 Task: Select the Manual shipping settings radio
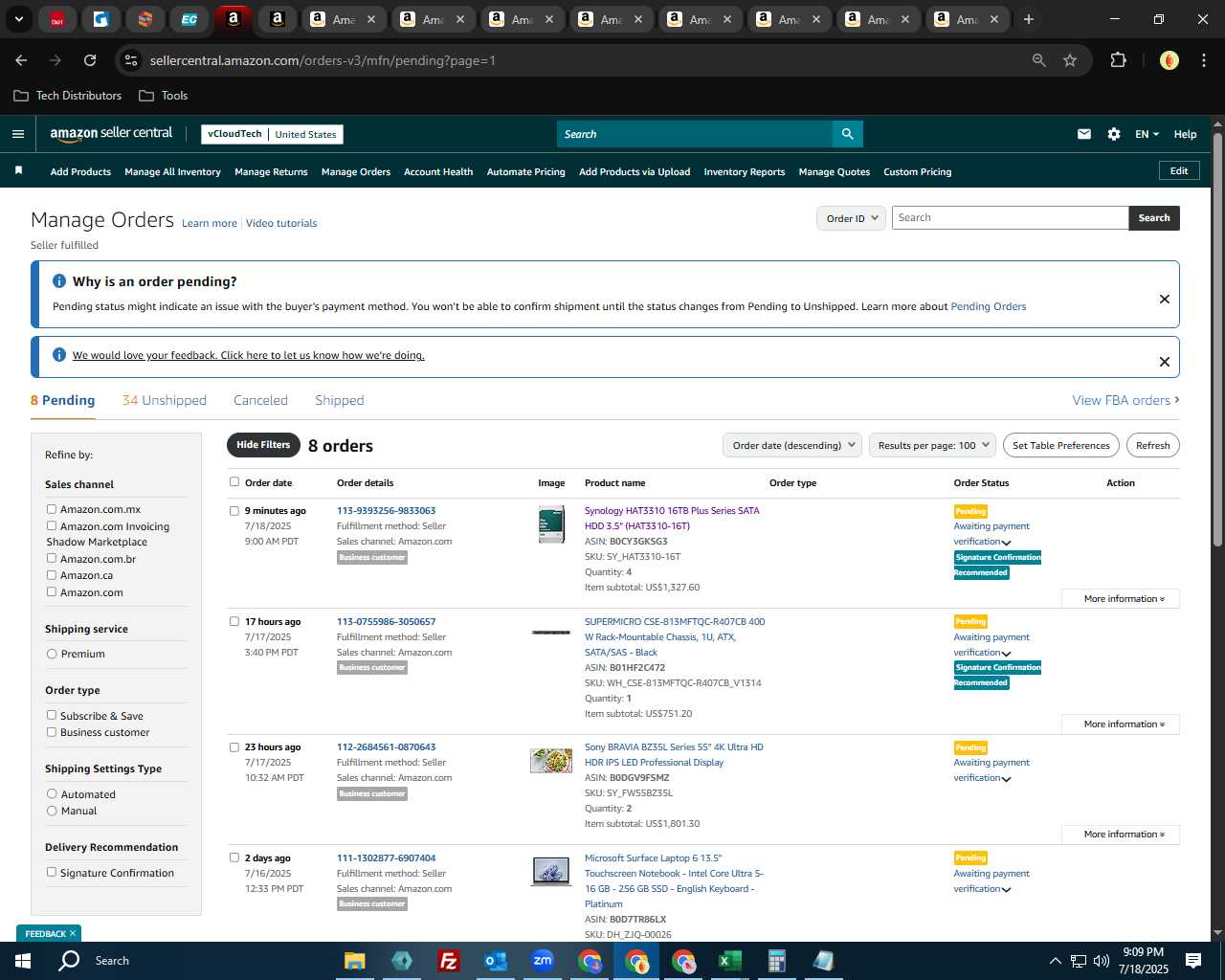pyautogui.click(x=52, y=811)
